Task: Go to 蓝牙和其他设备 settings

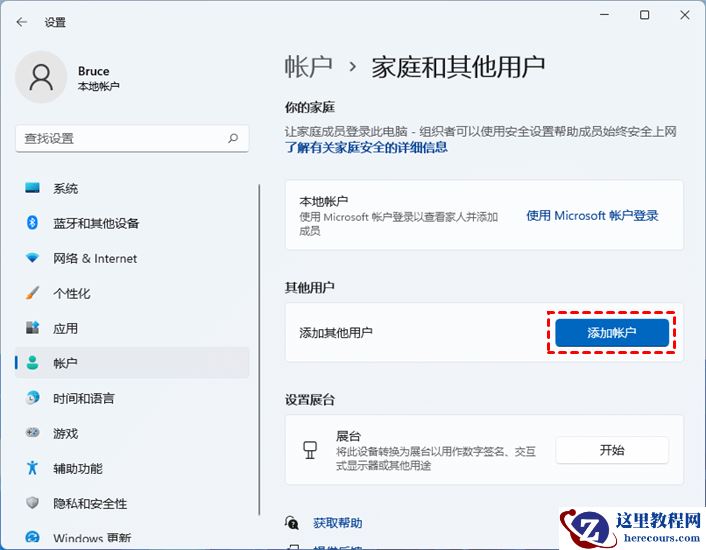Action: [x=132, y=223]
